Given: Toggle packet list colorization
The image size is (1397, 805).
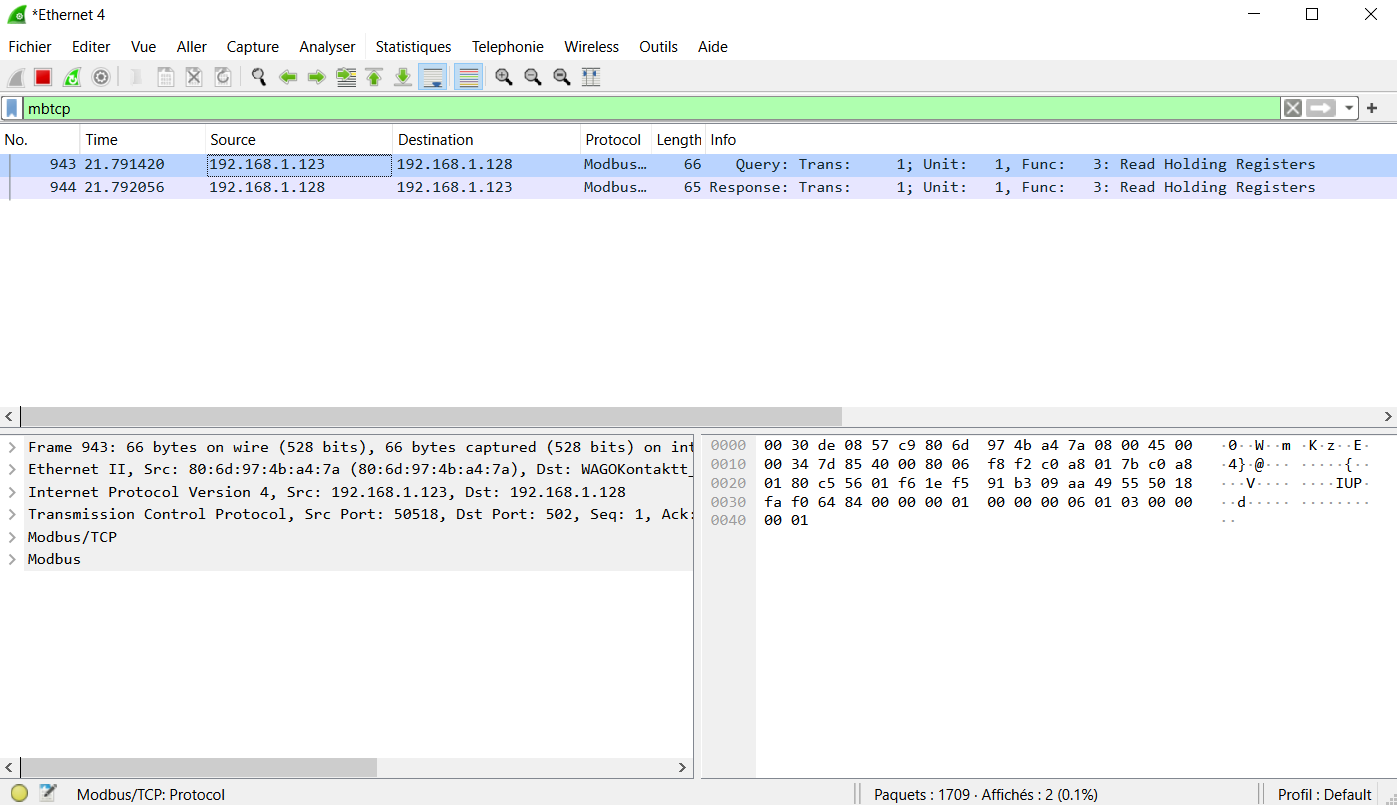Looking at the screenshot, I should [468, 77].
